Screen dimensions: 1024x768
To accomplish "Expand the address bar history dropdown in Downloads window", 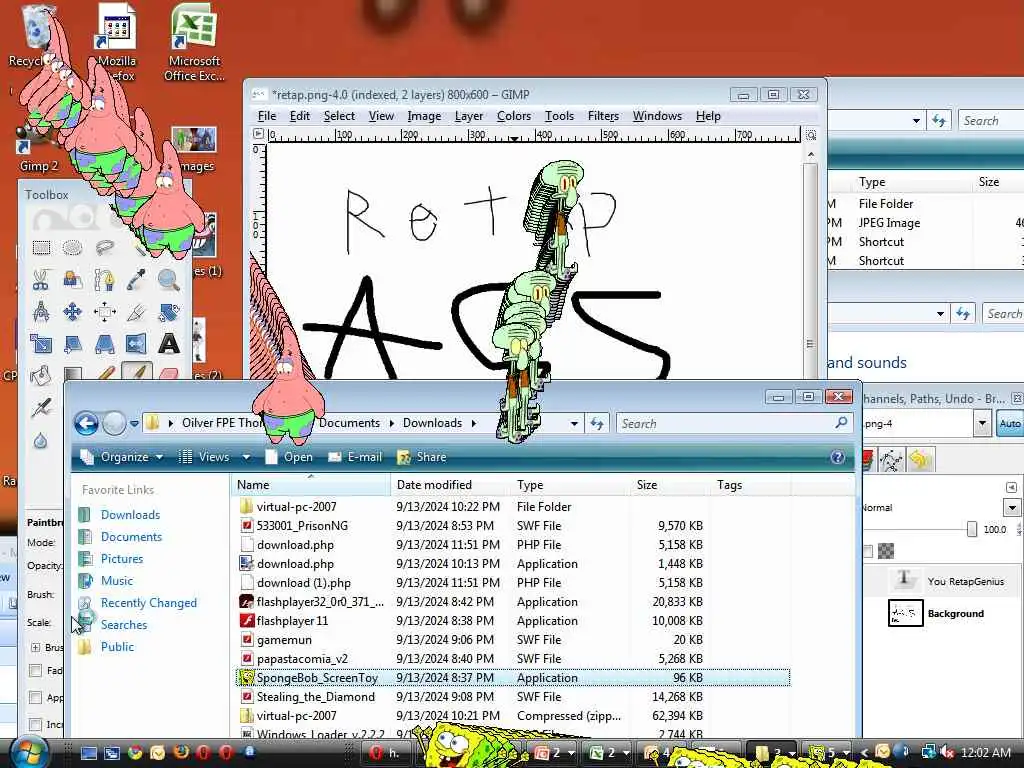I will pos(573,423).
